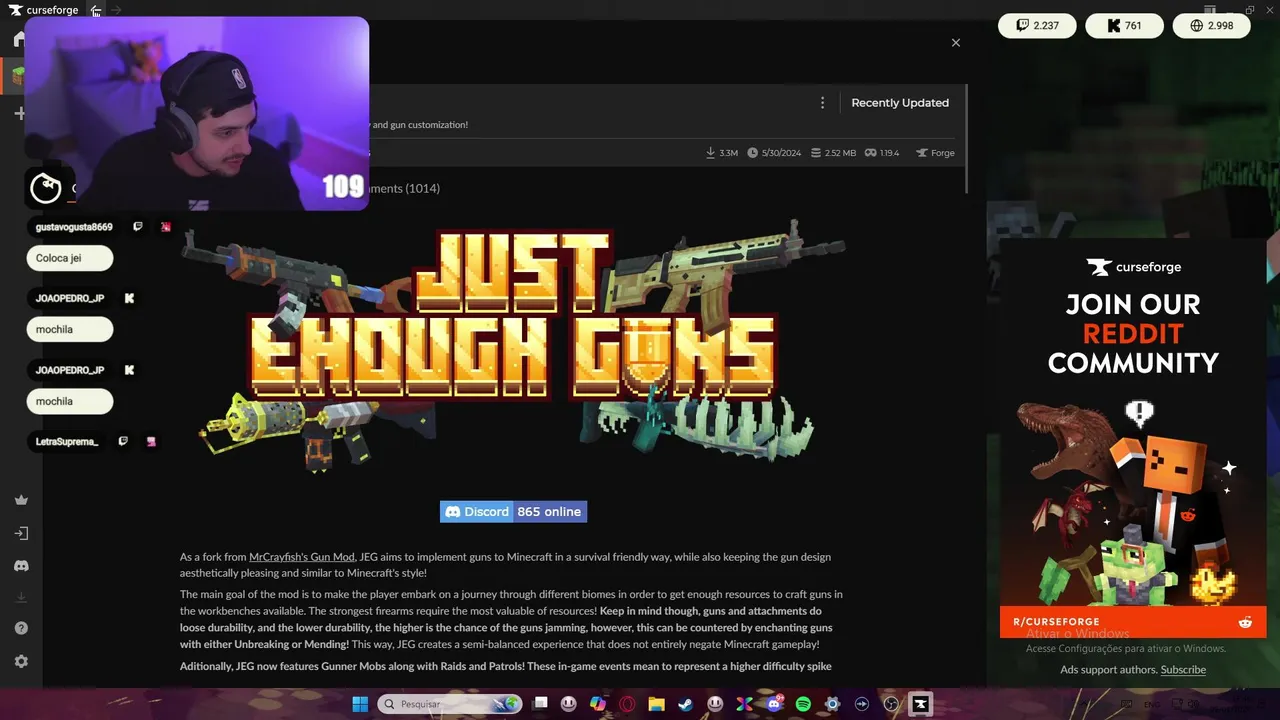
Task: Close the mod details panel
Action: tap(956, 43)
